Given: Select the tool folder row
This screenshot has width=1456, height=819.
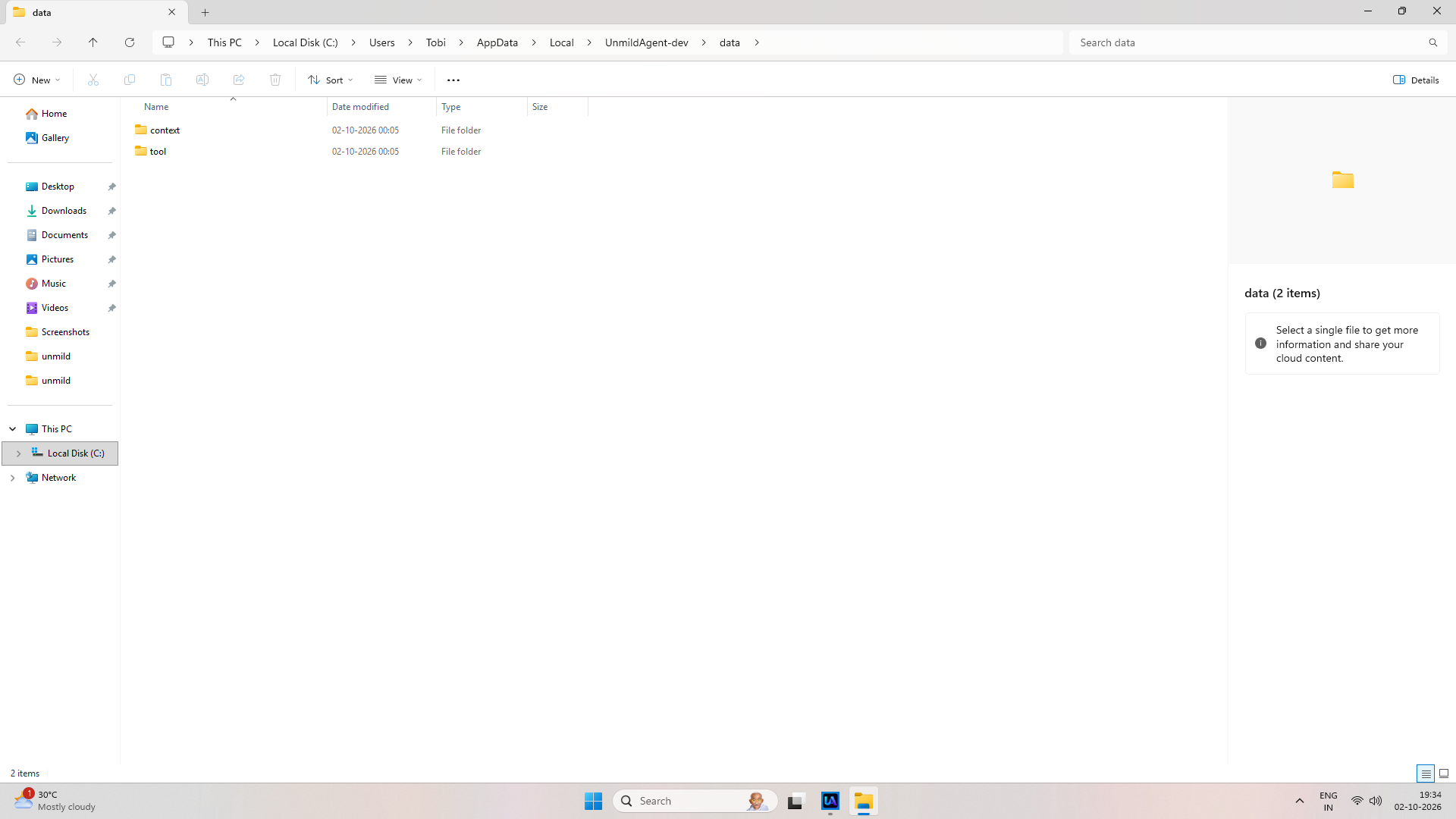Looking at the screenshot, I should tap(361, 152).
